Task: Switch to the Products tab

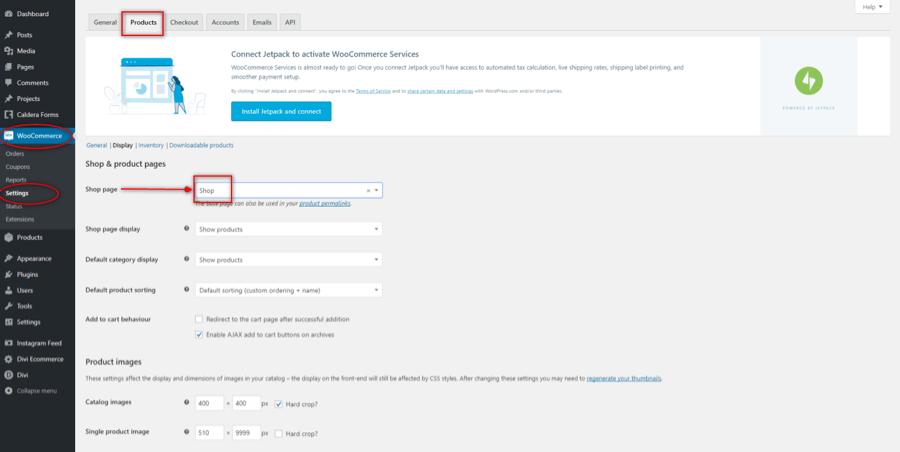Action: click(x=143, y=22)
